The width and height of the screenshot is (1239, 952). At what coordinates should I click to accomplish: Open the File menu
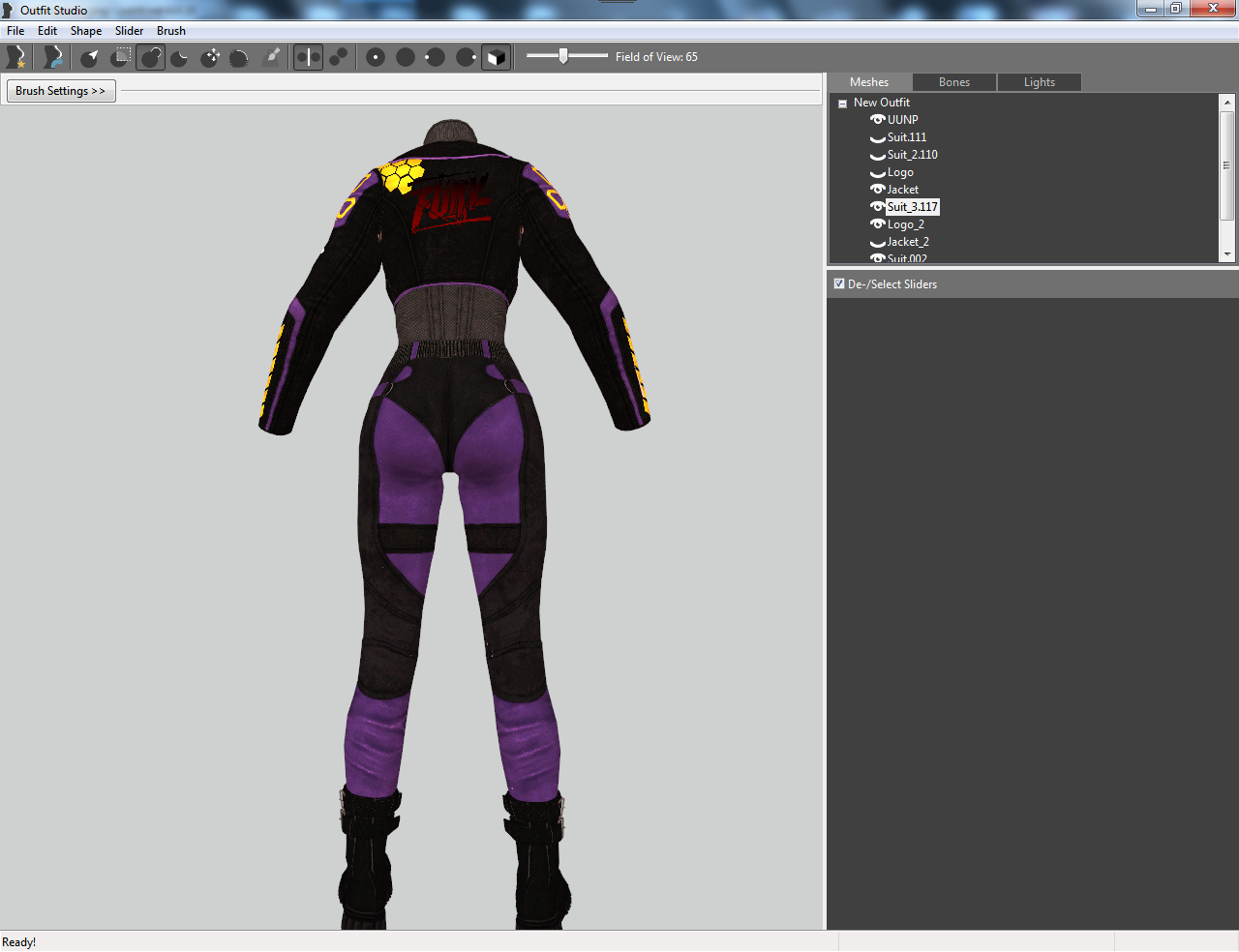(x=15, y=31)
